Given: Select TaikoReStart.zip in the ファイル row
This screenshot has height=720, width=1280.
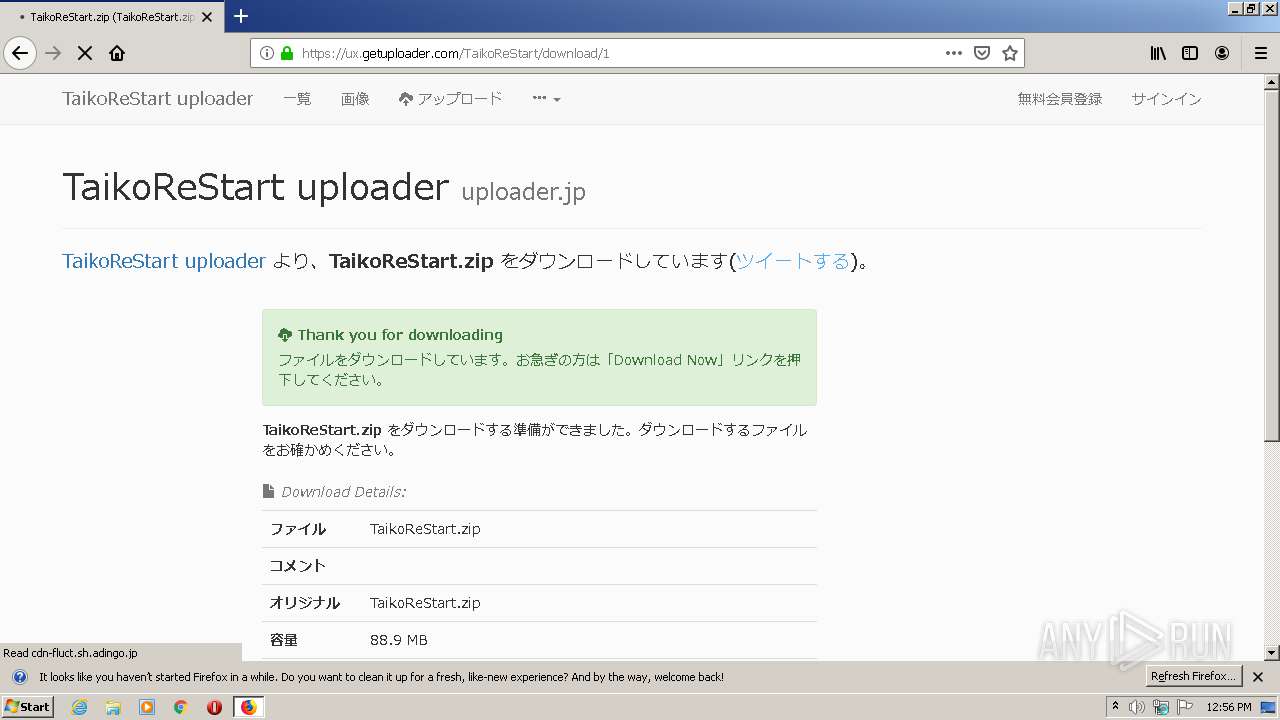Looking at the screenshot, I should [425, 529].
